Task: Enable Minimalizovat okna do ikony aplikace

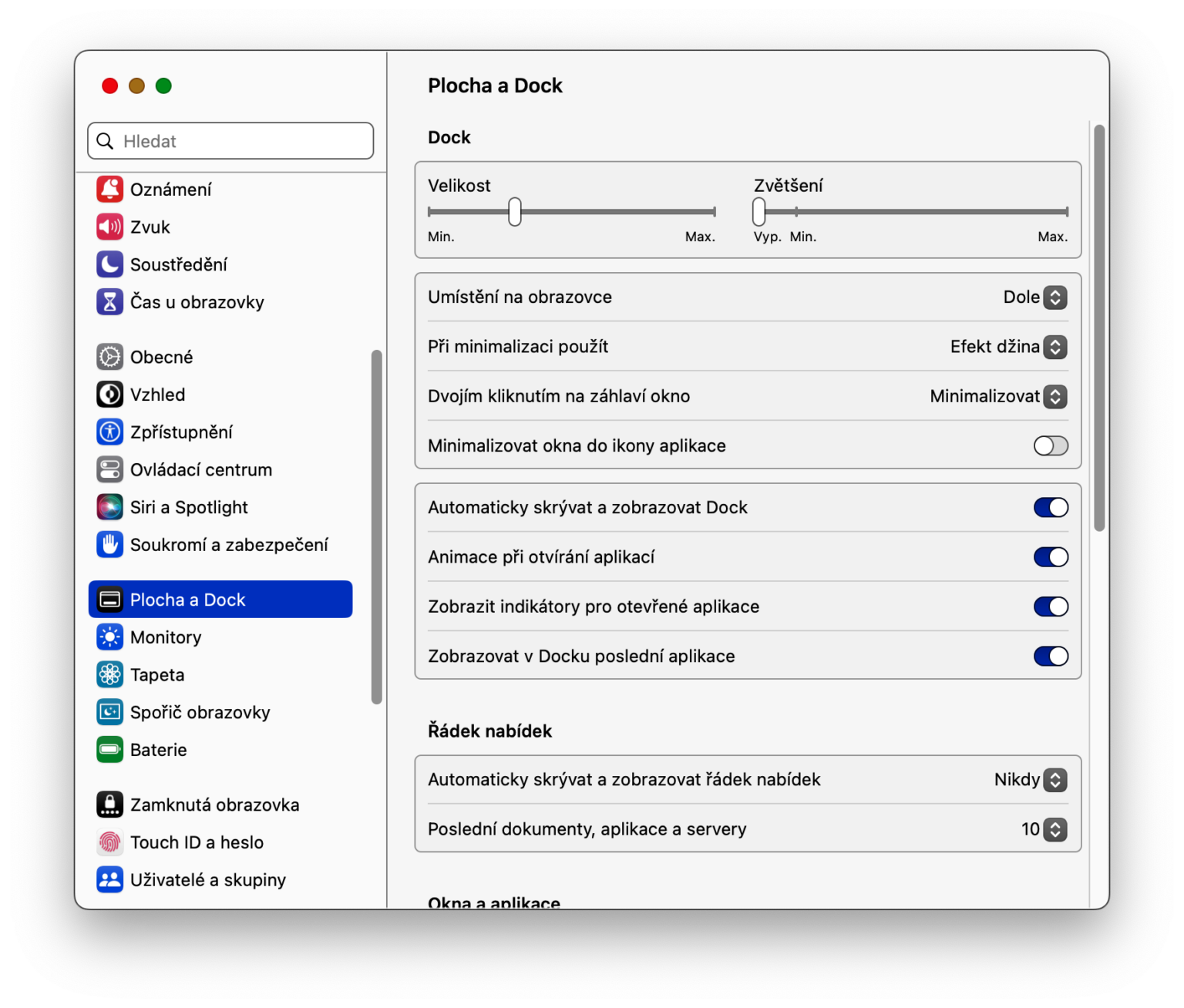Action: 1050,445
